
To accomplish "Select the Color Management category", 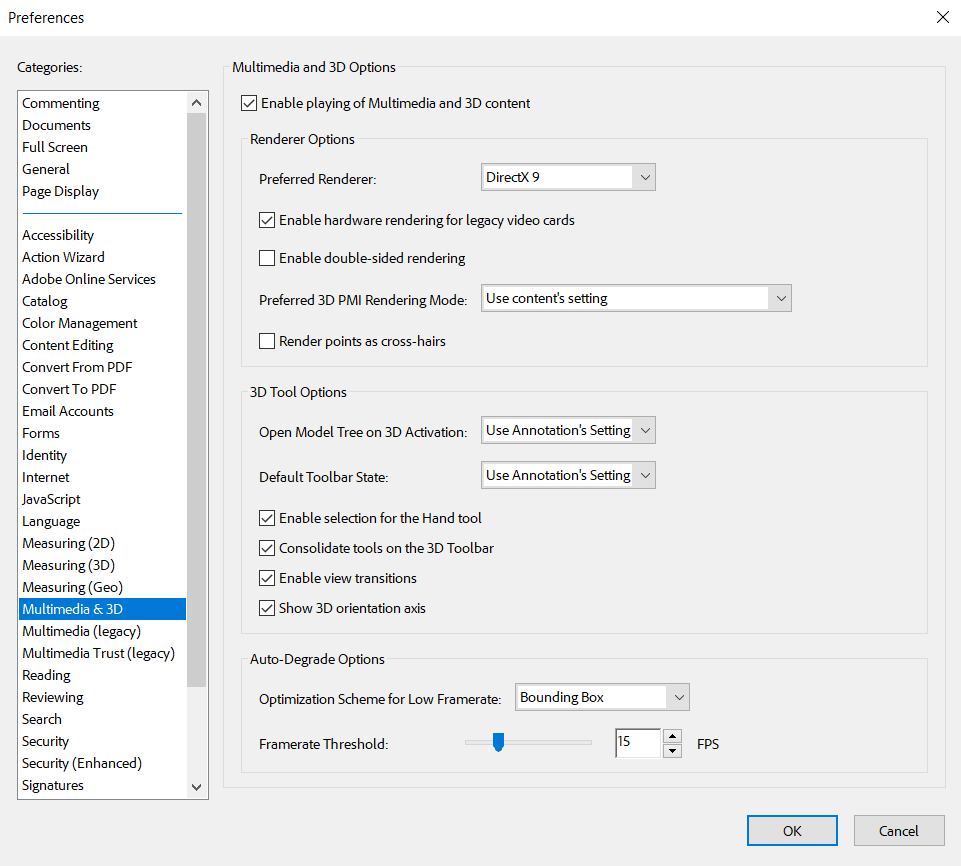I will point(79,323).
